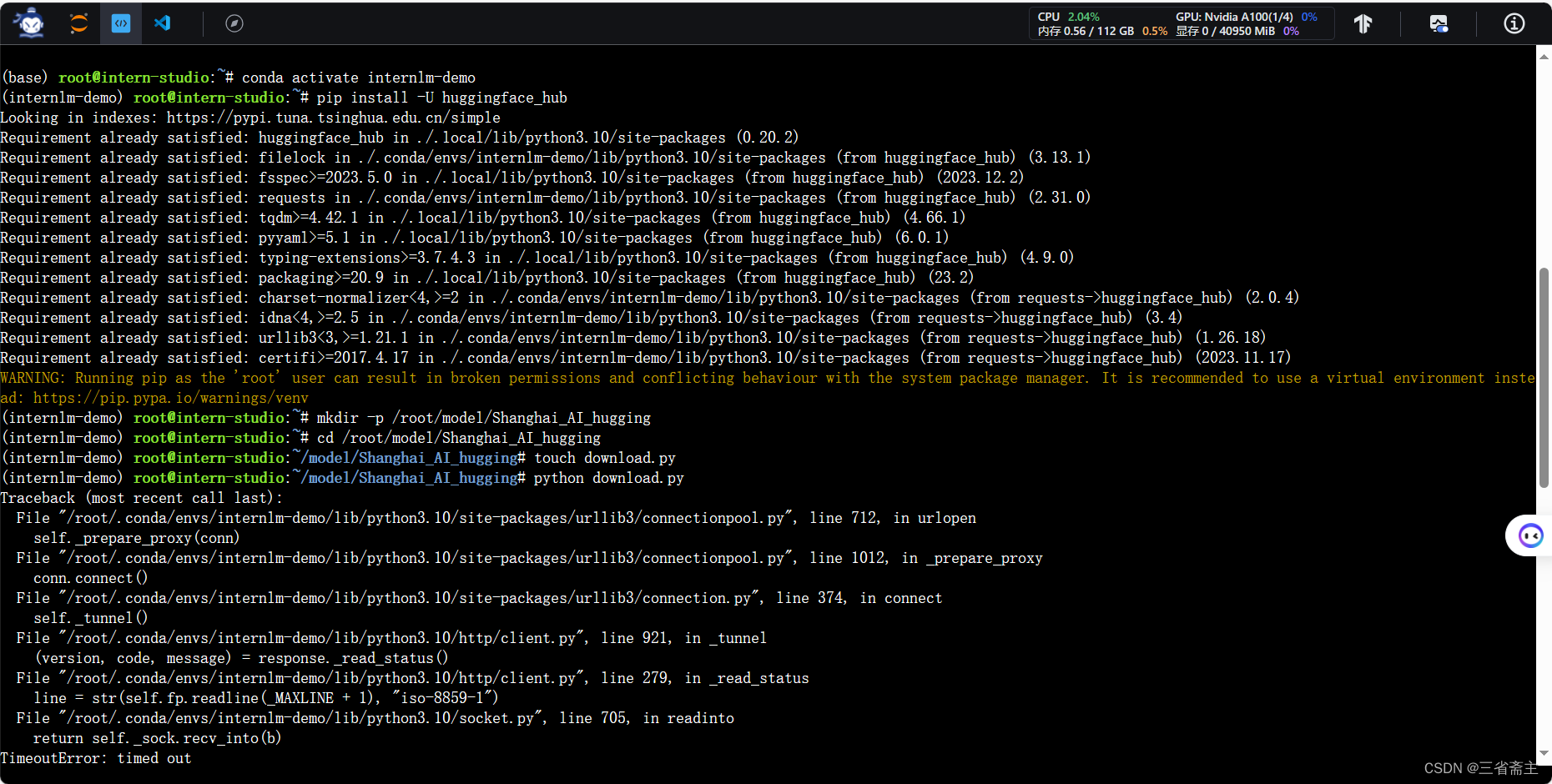Click the terminal vertical scrollbar thumb
The width and height of the screenshot is (1552, 784).
click(1544, 377)
